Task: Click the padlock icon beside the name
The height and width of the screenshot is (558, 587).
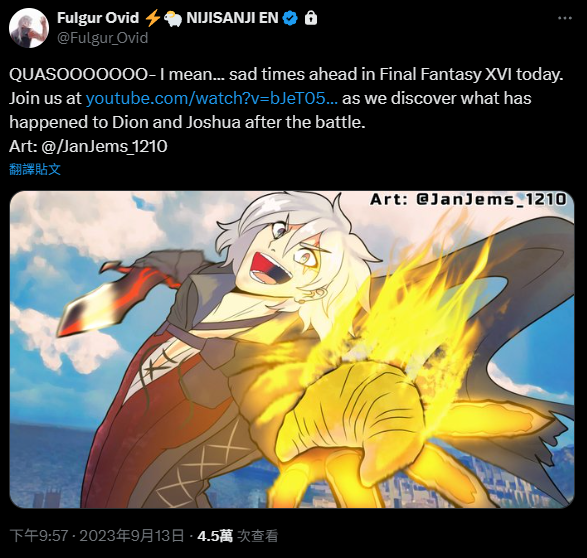Action: (x=311, y=18)
